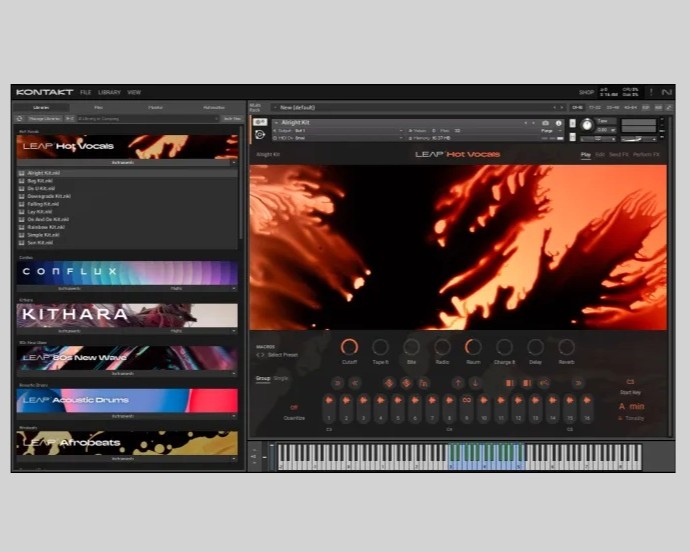
Task: Click the pitch up arrow button
Action: coord(458,383)
